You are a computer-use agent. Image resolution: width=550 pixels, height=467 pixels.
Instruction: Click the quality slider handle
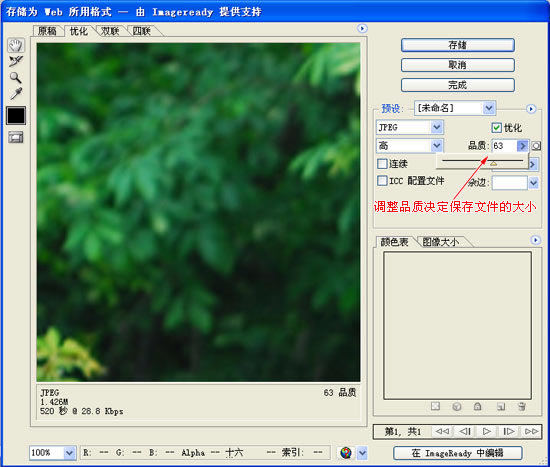494,164
